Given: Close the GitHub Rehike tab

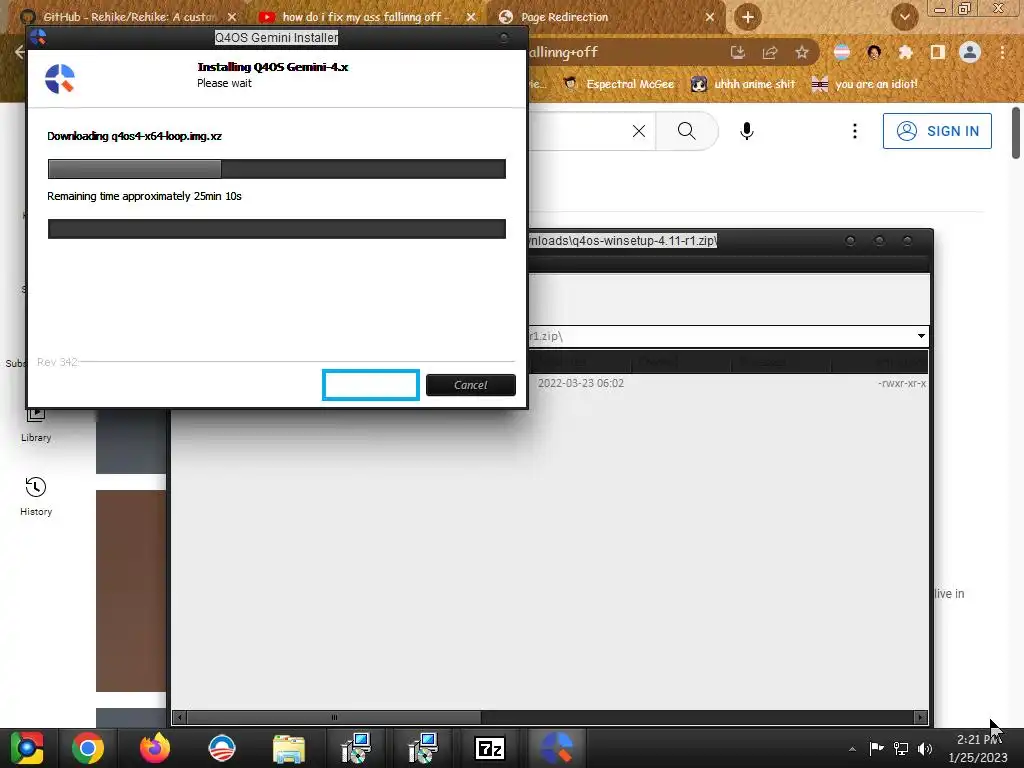Looking at the screenshot, I should (232, 17).
